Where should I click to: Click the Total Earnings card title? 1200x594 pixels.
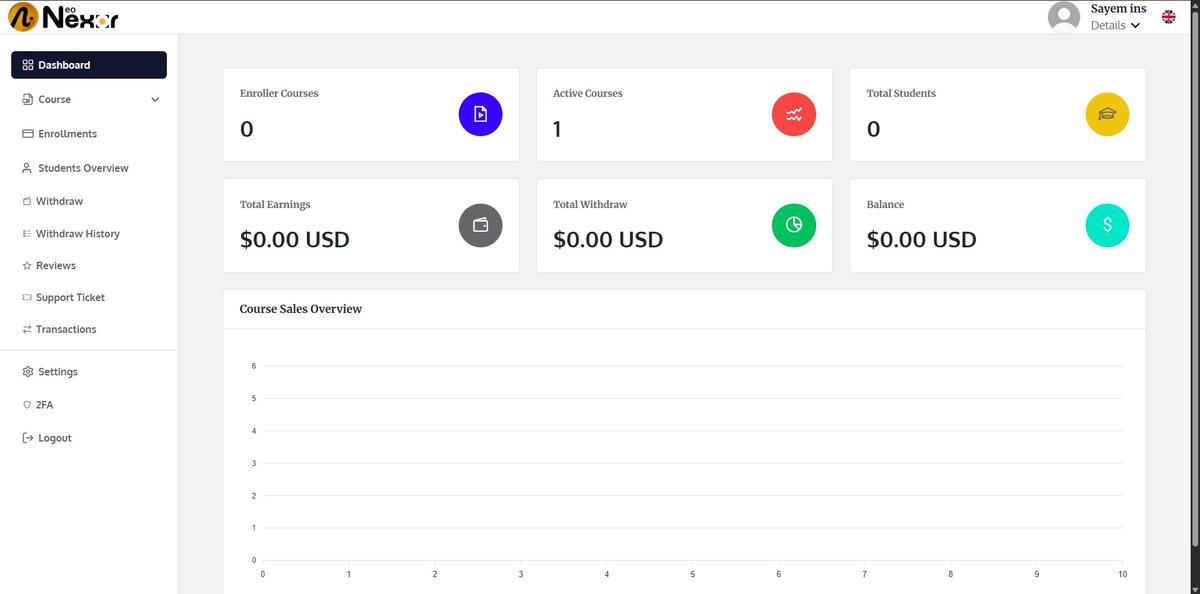[x=275, y=204]
